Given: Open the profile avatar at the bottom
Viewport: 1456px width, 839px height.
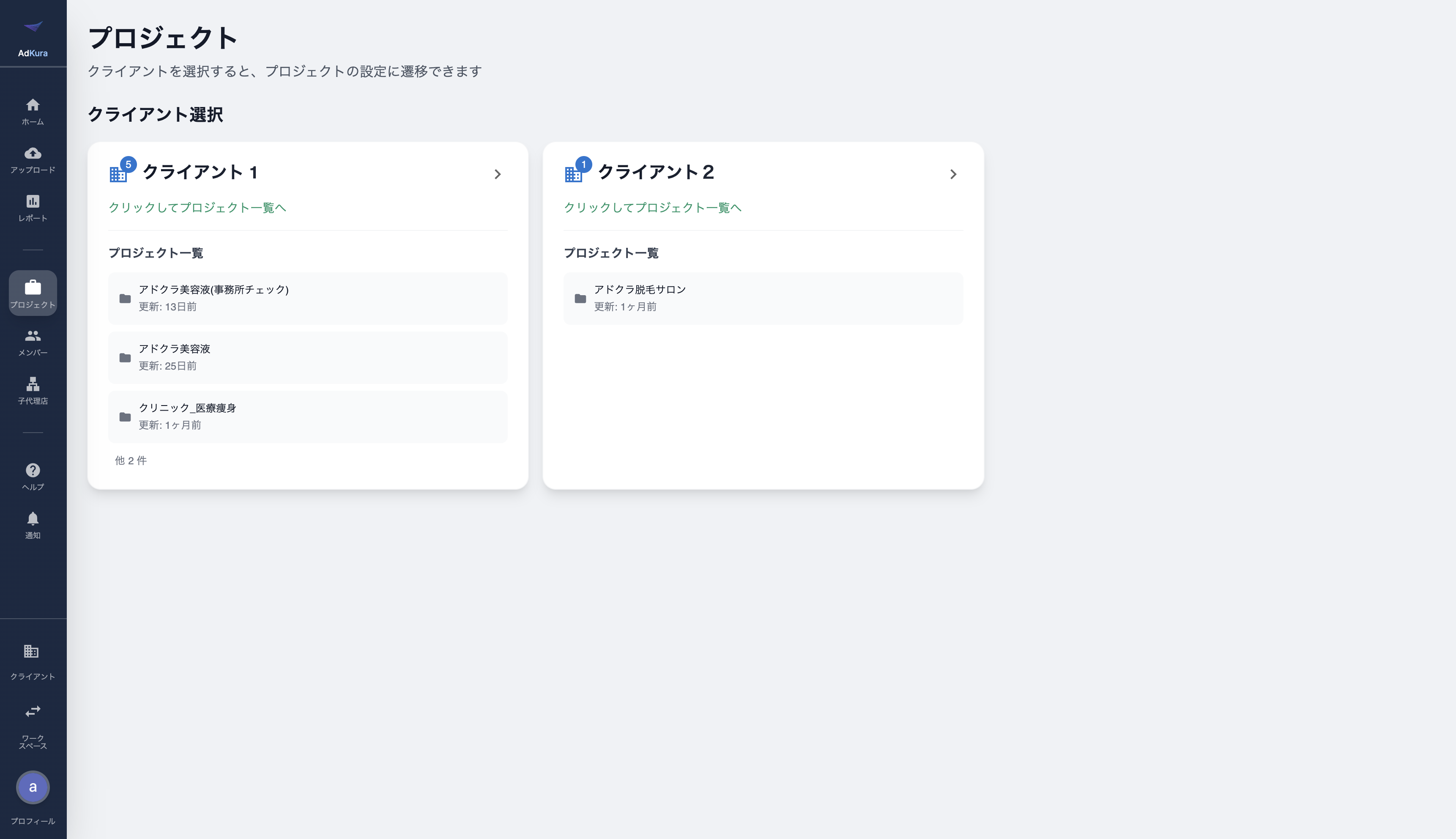Looking at the screenshot, I should point(33,787).
